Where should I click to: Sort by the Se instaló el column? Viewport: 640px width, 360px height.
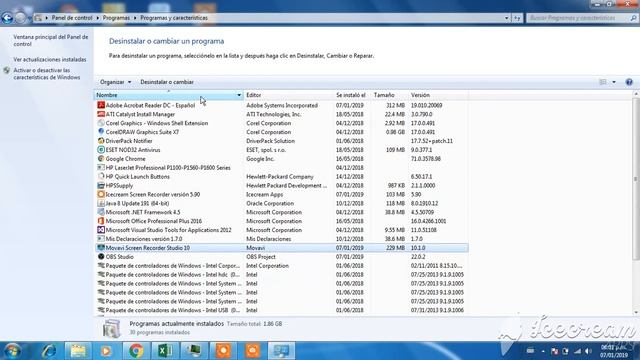tap(352, 95)
